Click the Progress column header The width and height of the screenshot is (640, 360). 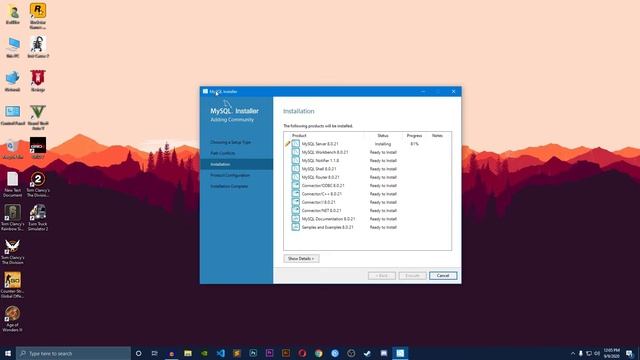click(x=414, y=136)
